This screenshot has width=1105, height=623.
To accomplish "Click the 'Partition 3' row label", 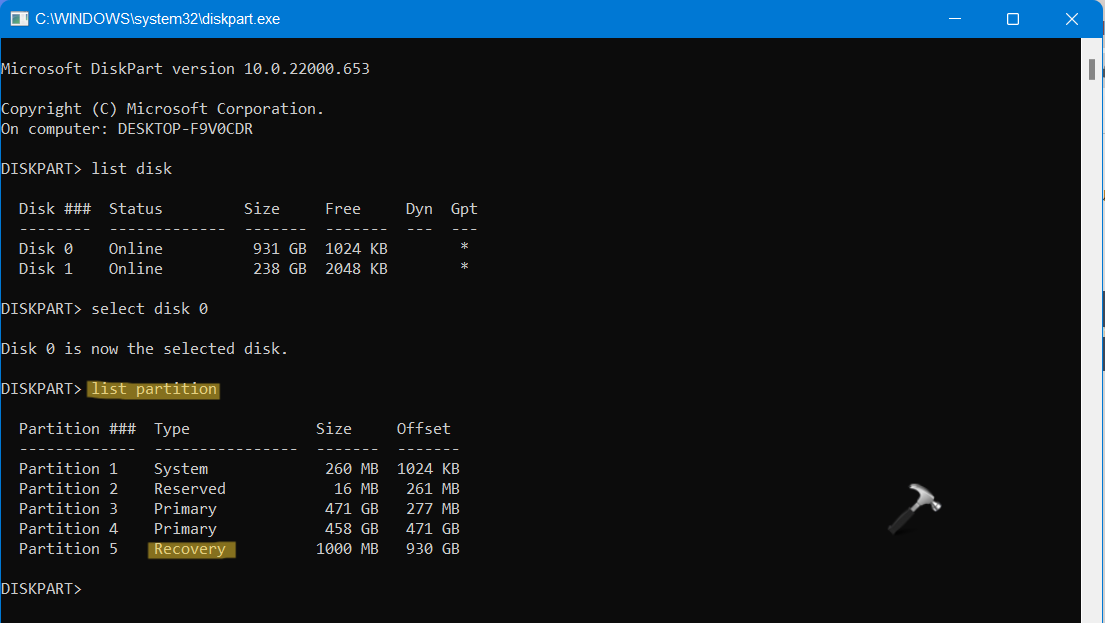I will tap(68, 509).
